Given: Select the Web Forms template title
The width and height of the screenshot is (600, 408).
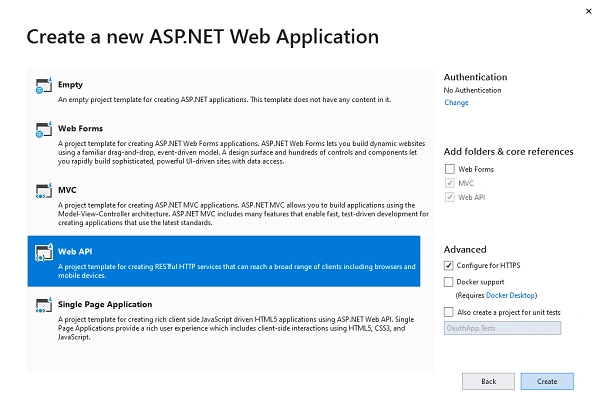Looking at the screenshot, I should point(80,128).
